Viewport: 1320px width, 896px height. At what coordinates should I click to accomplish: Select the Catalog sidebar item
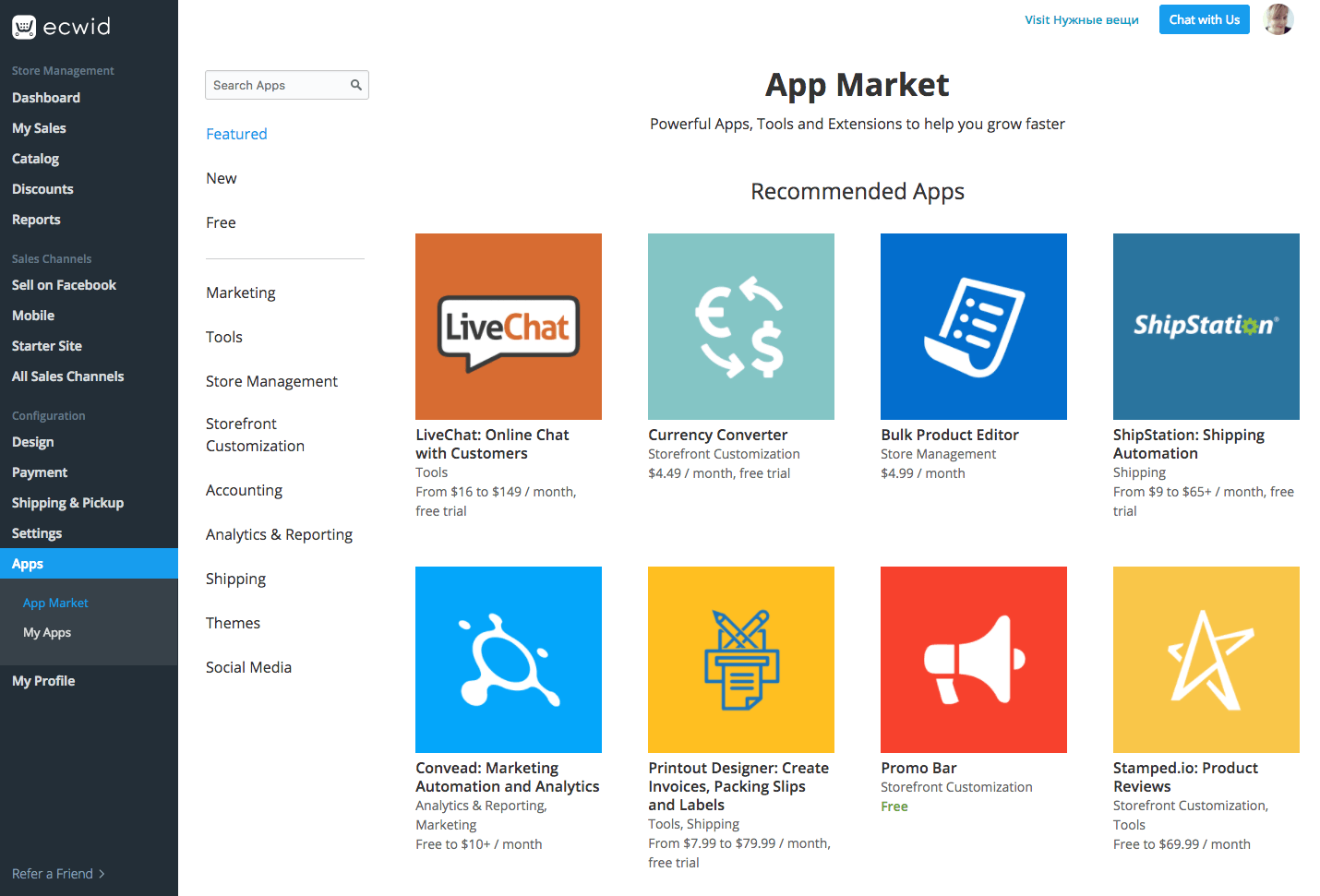pos(36,159)
